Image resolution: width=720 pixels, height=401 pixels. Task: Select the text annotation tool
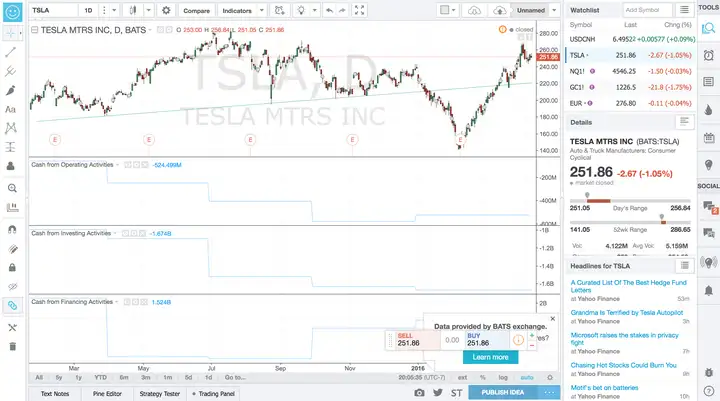coord(11,109)
